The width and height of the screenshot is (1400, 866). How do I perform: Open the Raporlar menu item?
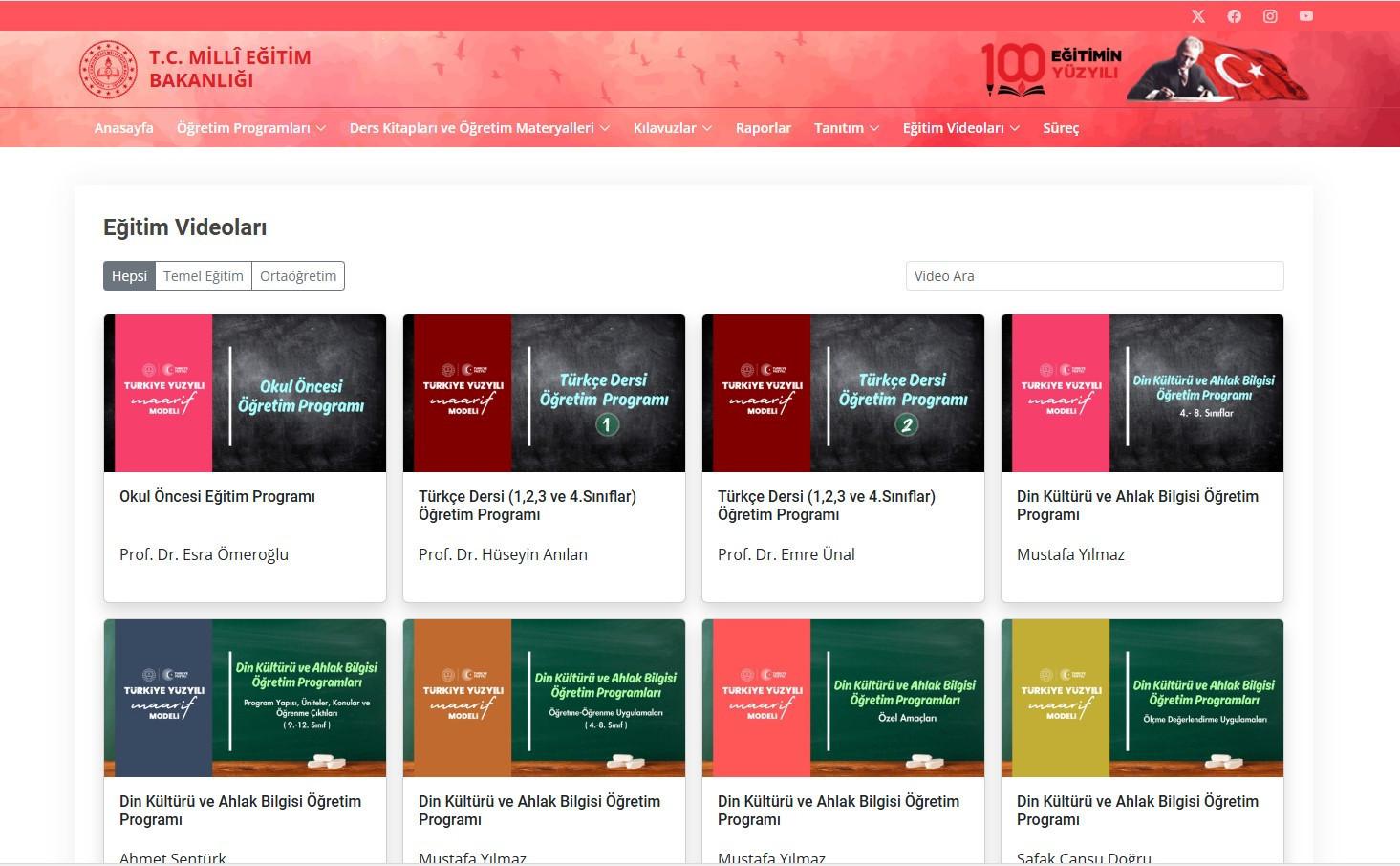click(x=763, y=128)
